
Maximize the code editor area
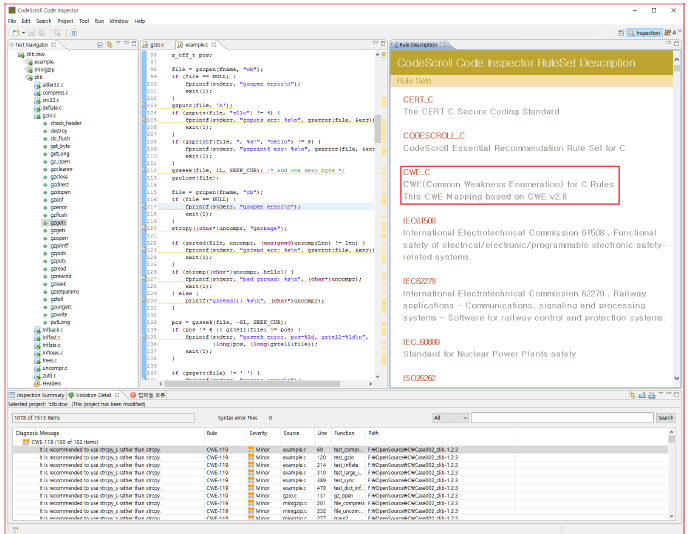[383, 43]
